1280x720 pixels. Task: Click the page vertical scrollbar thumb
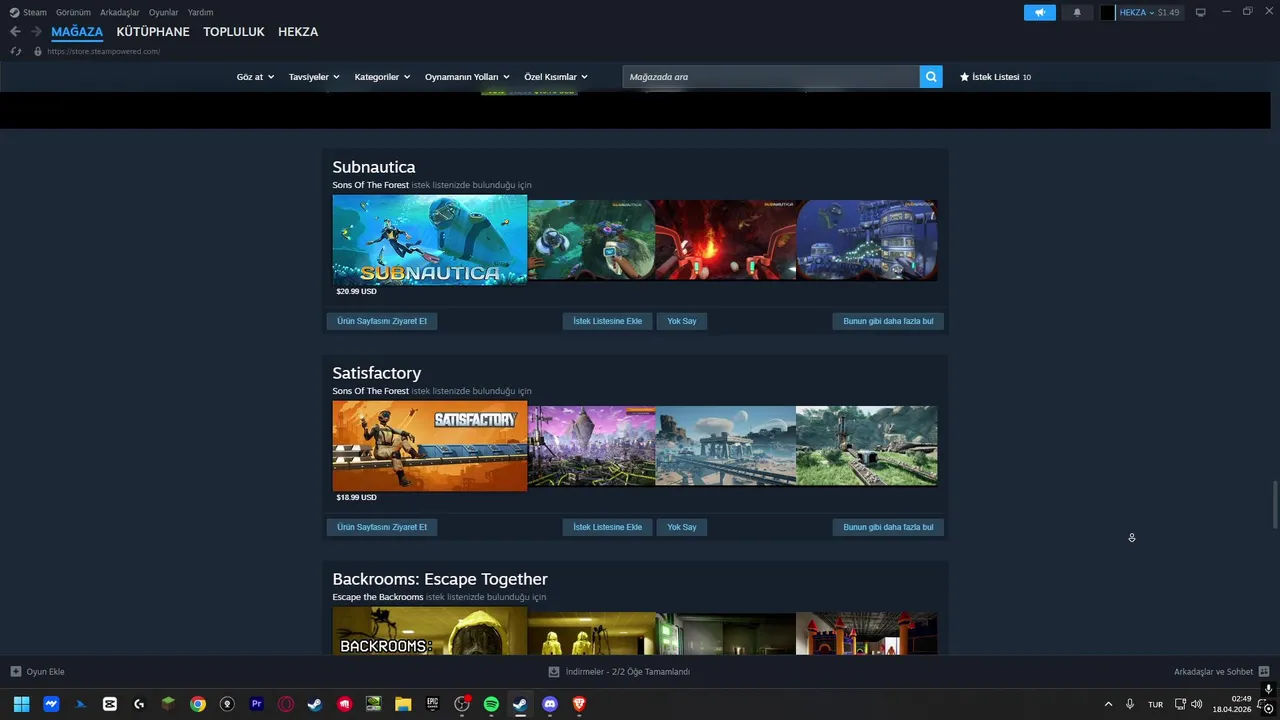point(1274,505)
